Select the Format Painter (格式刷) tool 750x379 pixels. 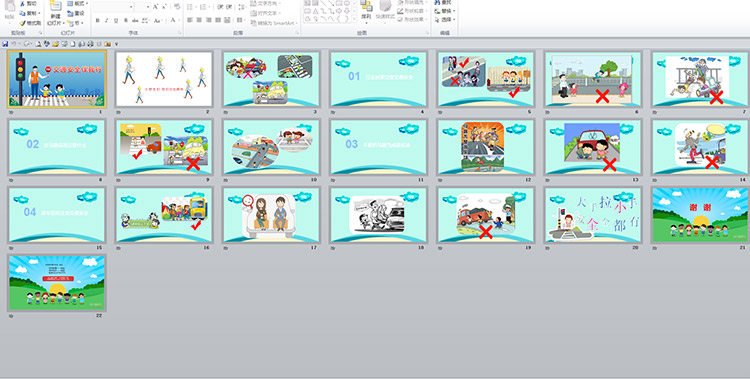point(30,23)
